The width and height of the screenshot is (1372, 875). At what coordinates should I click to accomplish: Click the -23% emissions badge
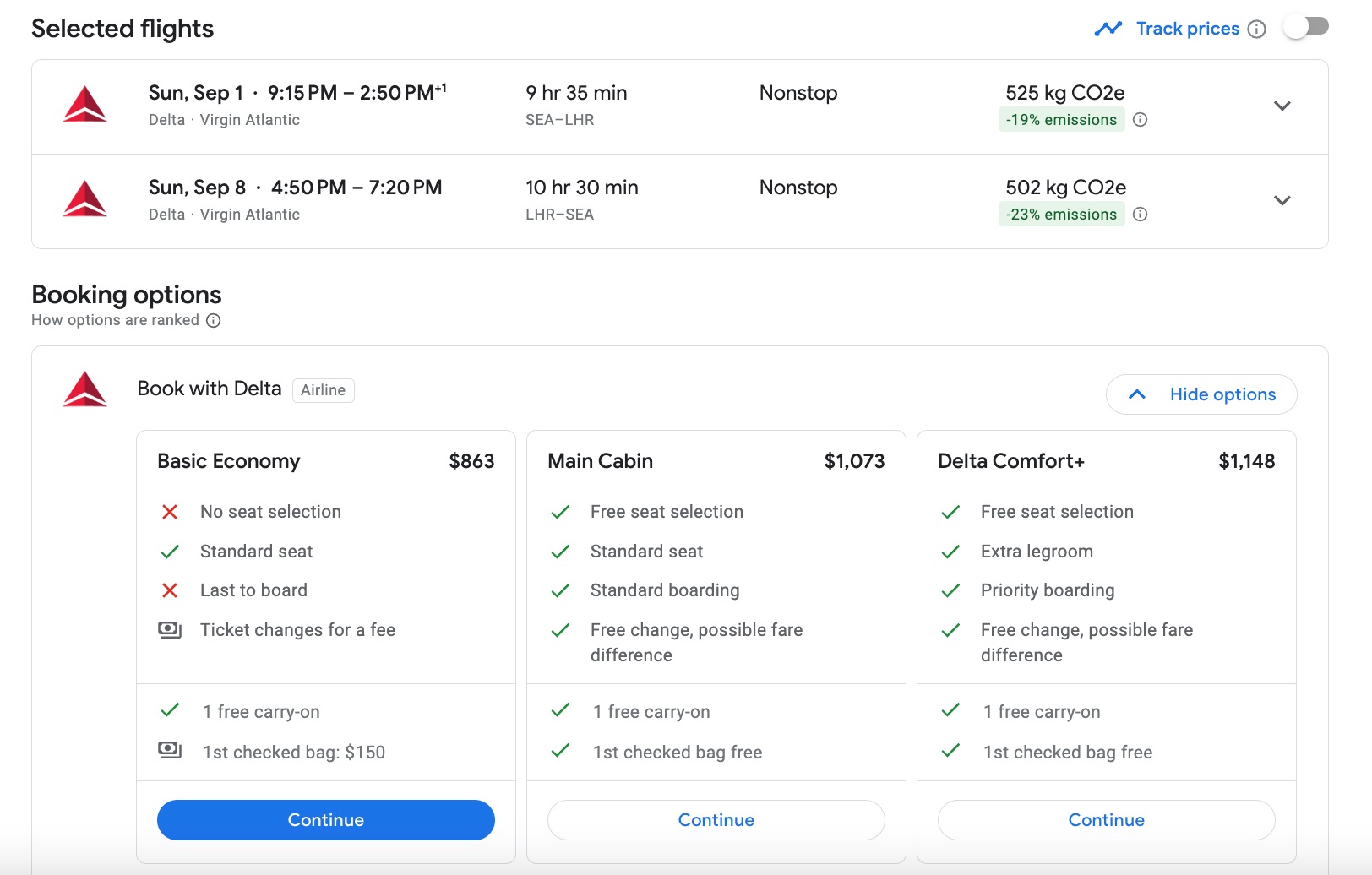[x=1061, y=215]
